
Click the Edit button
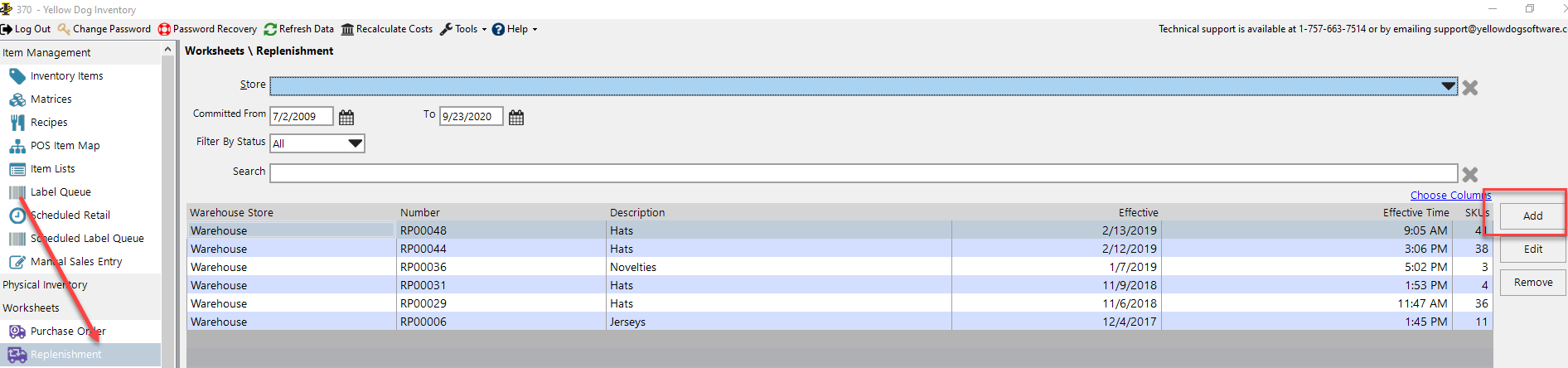(1533, 249)
